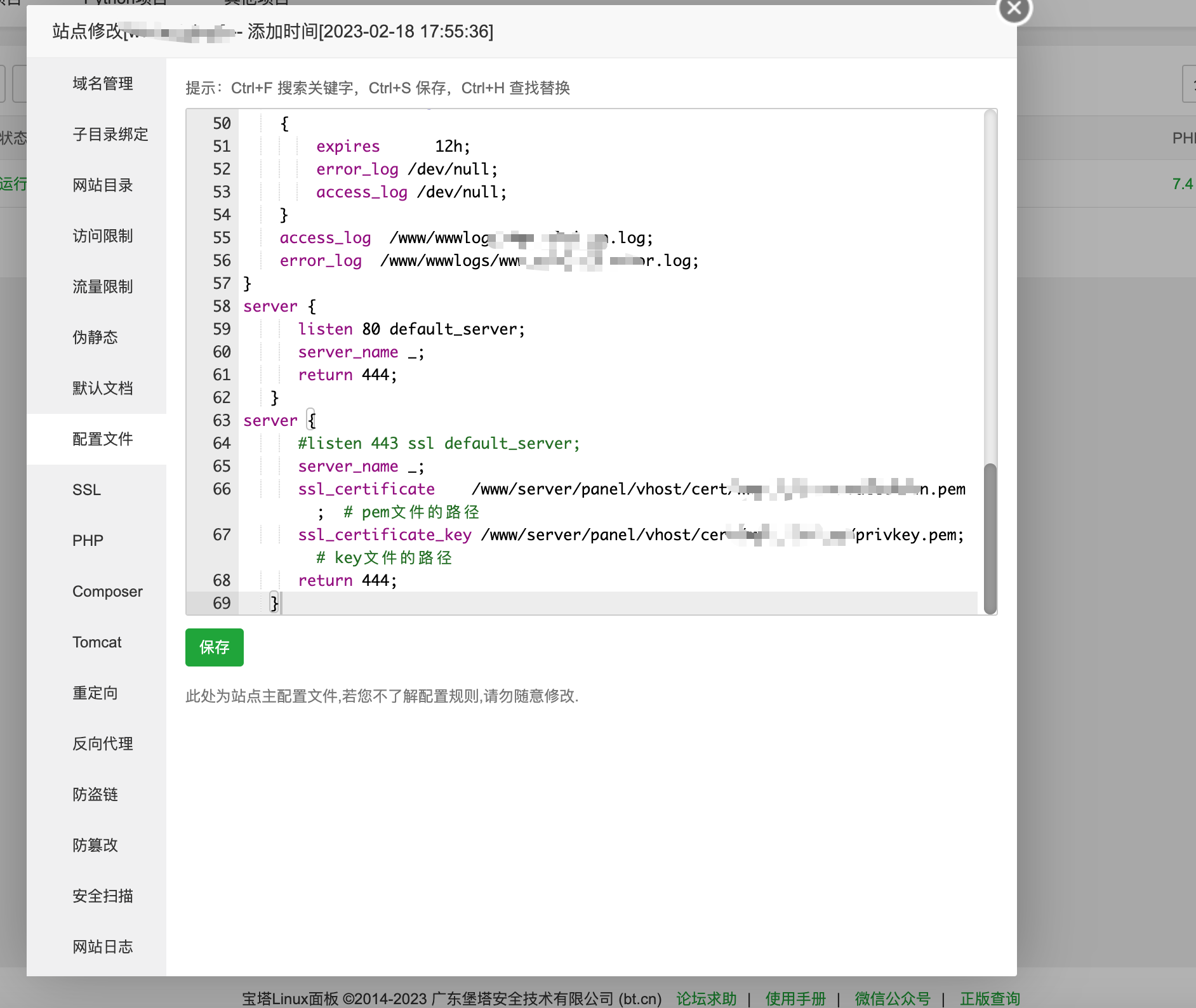Open the 论坛求助 footer link
The height and width of the screenshot is (1008, 1196).
(707, 998)
